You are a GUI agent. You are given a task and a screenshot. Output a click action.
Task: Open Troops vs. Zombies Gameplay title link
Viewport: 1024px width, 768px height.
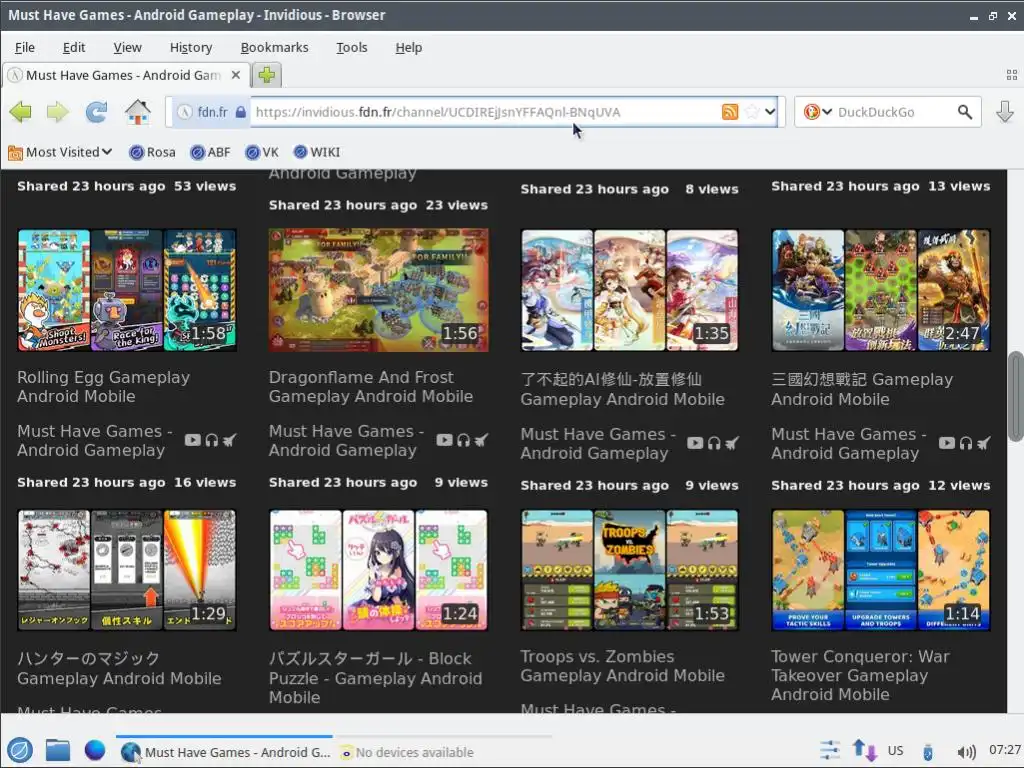point(622,666)
